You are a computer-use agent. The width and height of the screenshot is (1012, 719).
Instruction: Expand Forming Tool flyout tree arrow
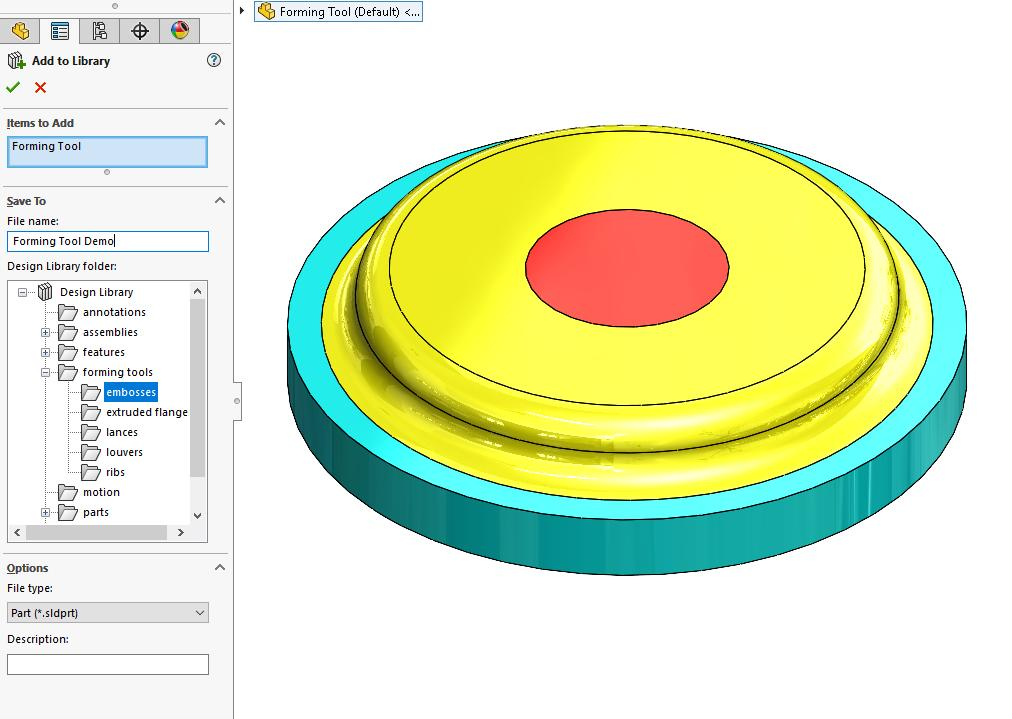click(243, 11)
